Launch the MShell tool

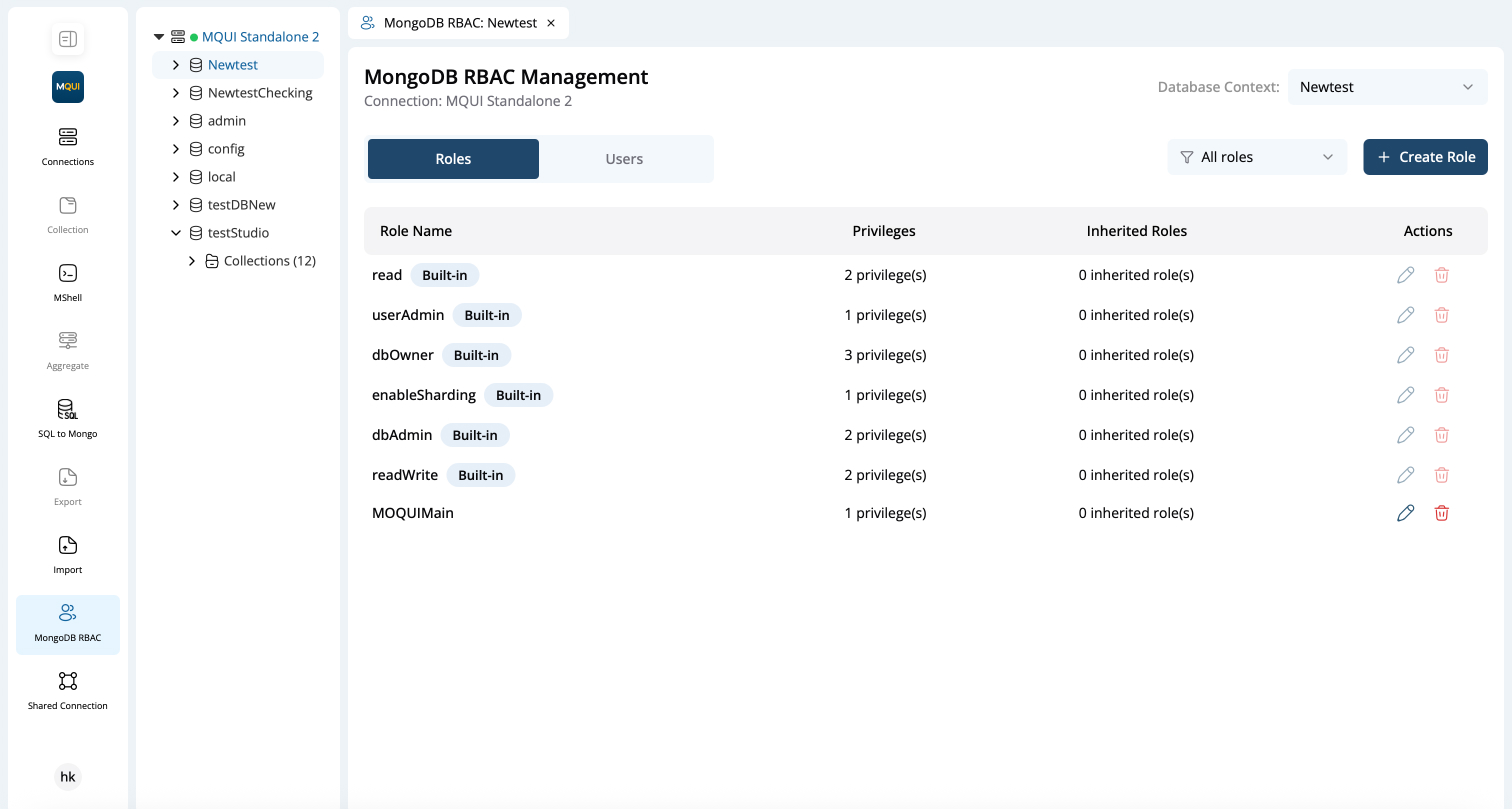click(x=68, y=273)
